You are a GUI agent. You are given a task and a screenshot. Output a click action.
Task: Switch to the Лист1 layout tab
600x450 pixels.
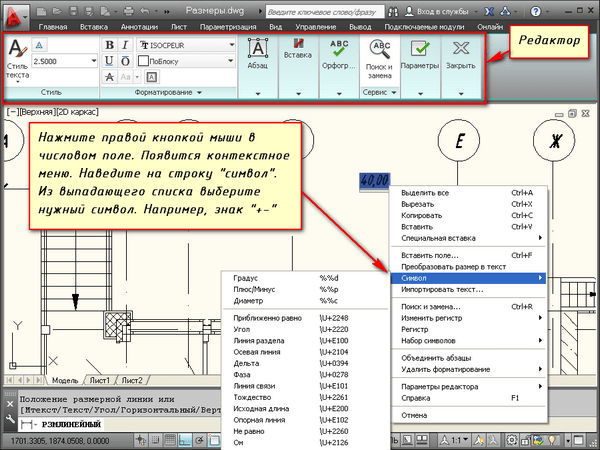click(x=100, y=380)
